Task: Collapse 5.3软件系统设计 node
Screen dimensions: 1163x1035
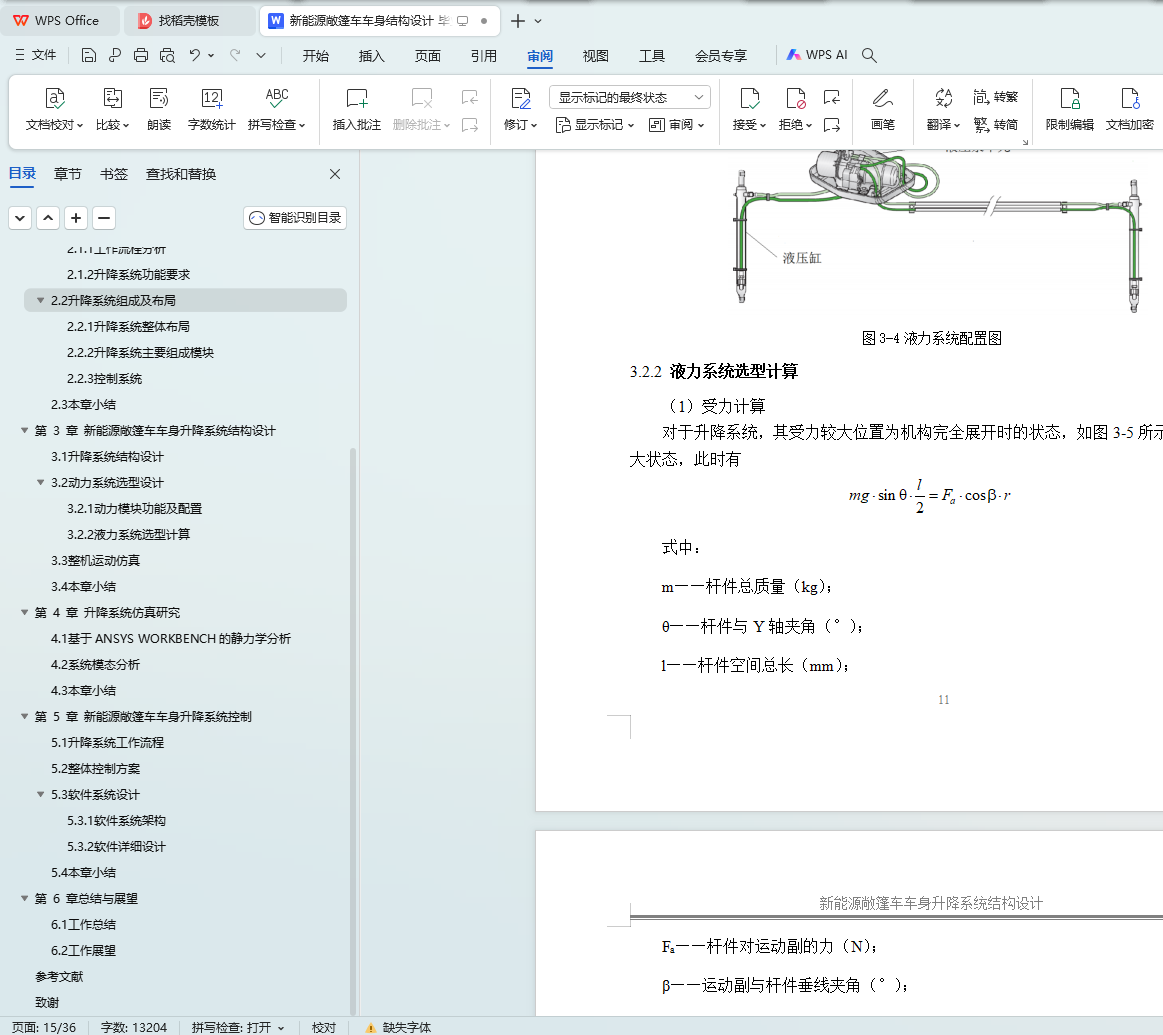Action: click(x=40, y=794)
